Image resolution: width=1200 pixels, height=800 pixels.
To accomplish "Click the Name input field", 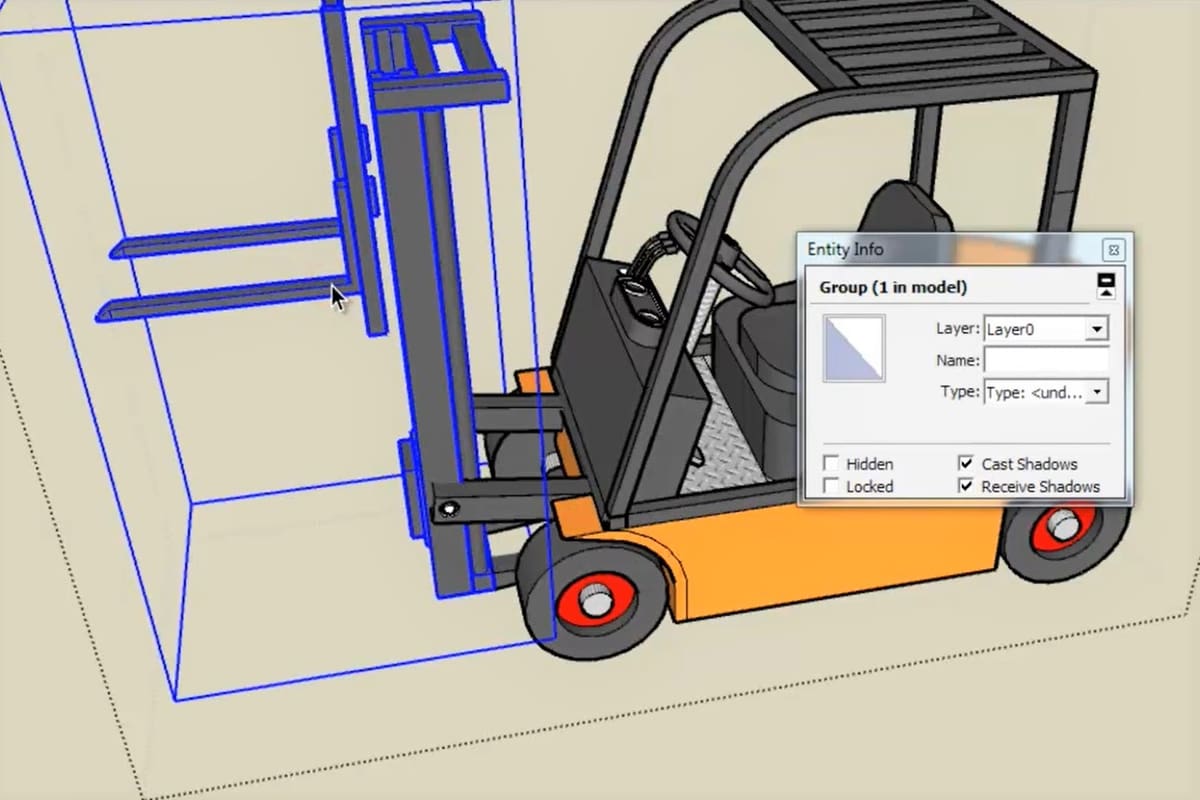I will tap(1046, 360).
